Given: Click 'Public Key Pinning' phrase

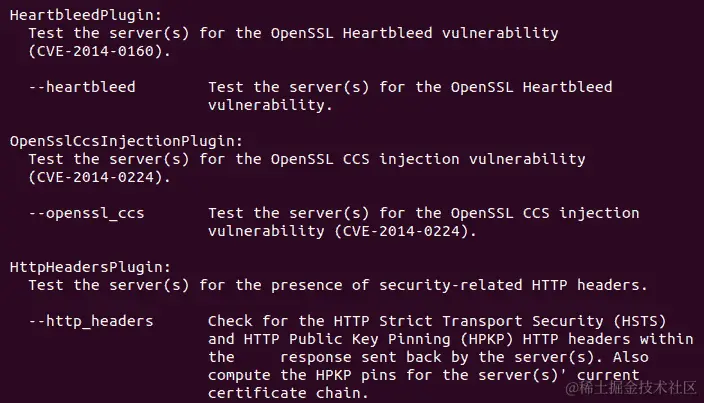Looking at the screenshot, I should [x=370, y=339].
